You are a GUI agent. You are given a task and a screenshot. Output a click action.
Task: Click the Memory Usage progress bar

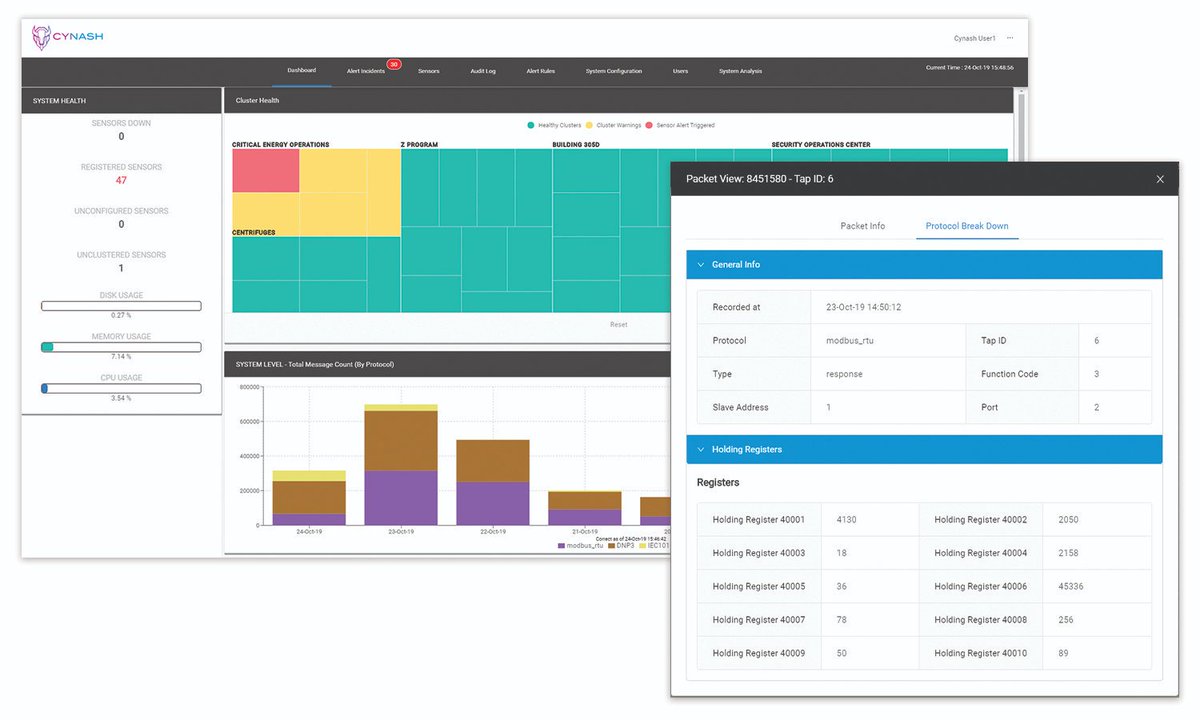120,347
